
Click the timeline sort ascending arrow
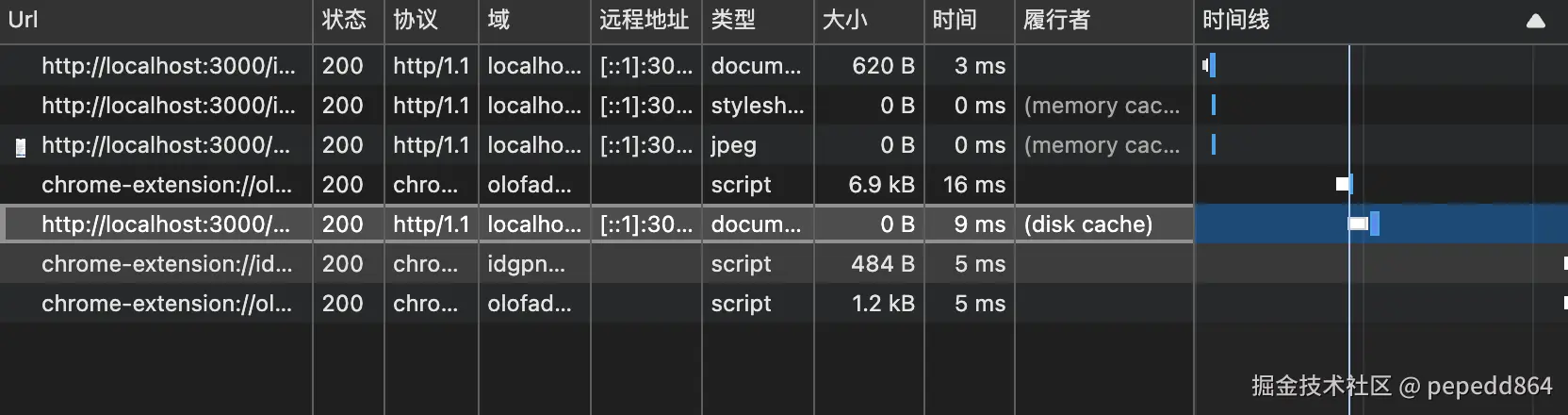point(1535,21)
